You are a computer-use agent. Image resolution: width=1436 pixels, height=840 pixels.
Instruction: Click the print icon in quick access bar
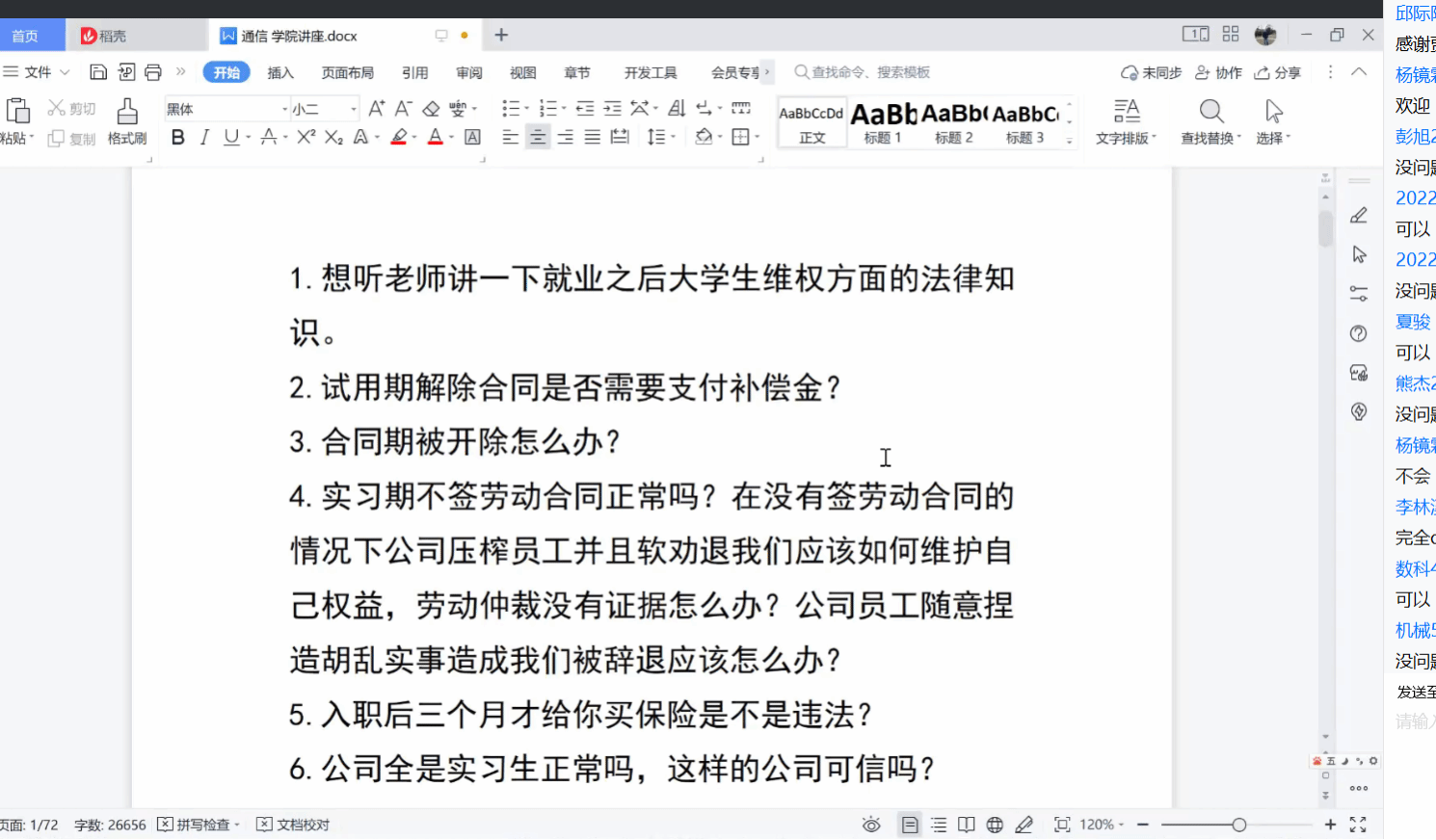[x=153, y=72]
